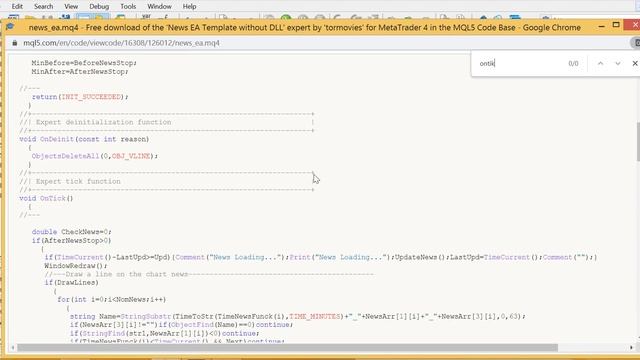This screenshot has width=640, height=360.
Task: Click 'if(AfterNewsStop>0)' line
Action: tap(71, 240)
